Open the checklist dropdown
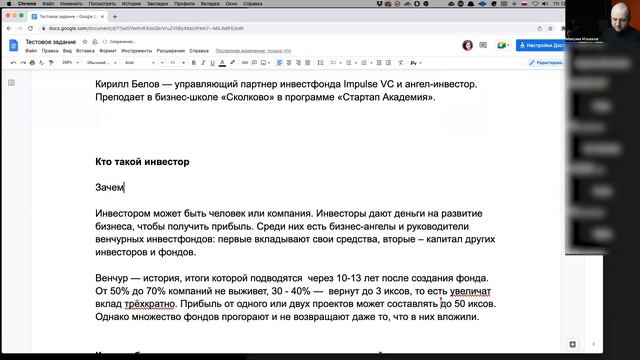The image size is (640, 360). tap(336, 63)
